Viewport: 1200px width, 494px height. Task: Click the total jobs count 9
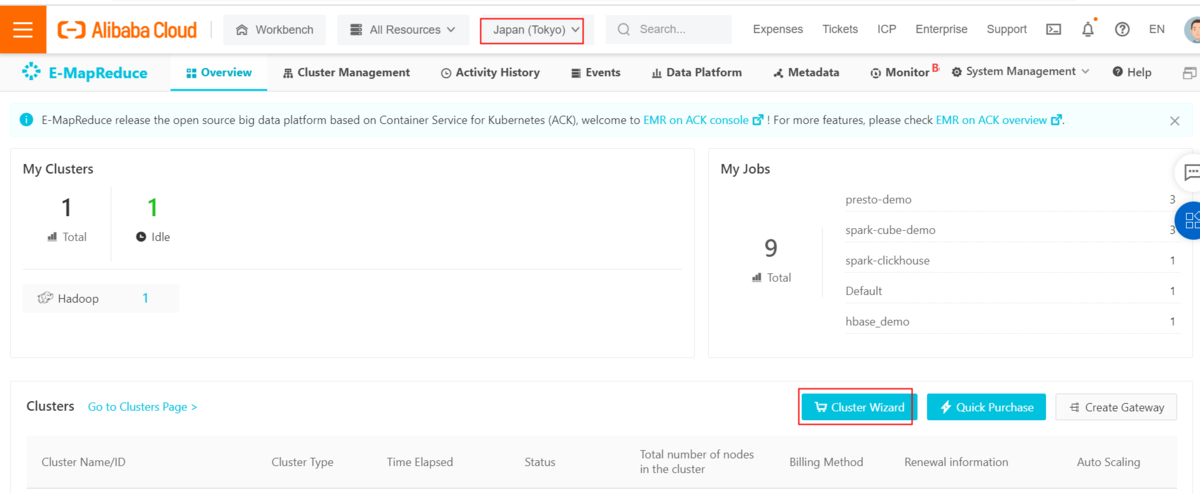(x=771, y=248)
